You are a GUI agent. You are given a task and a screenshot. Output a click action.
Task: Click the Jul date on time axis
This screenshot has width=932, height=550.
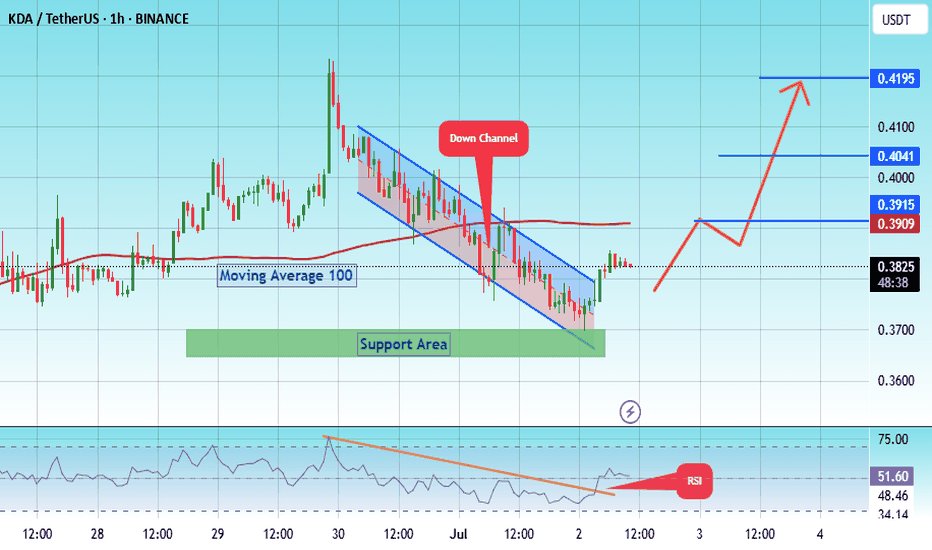[x=458, y=534]
